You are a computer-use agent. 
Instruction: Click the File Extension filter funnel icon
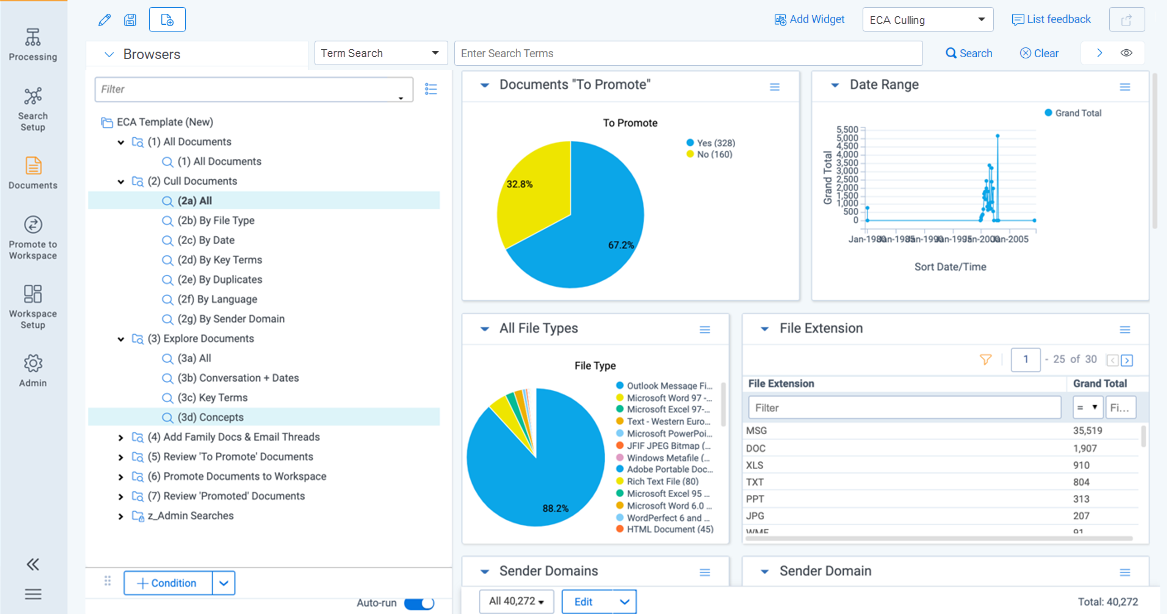[985, 359]
